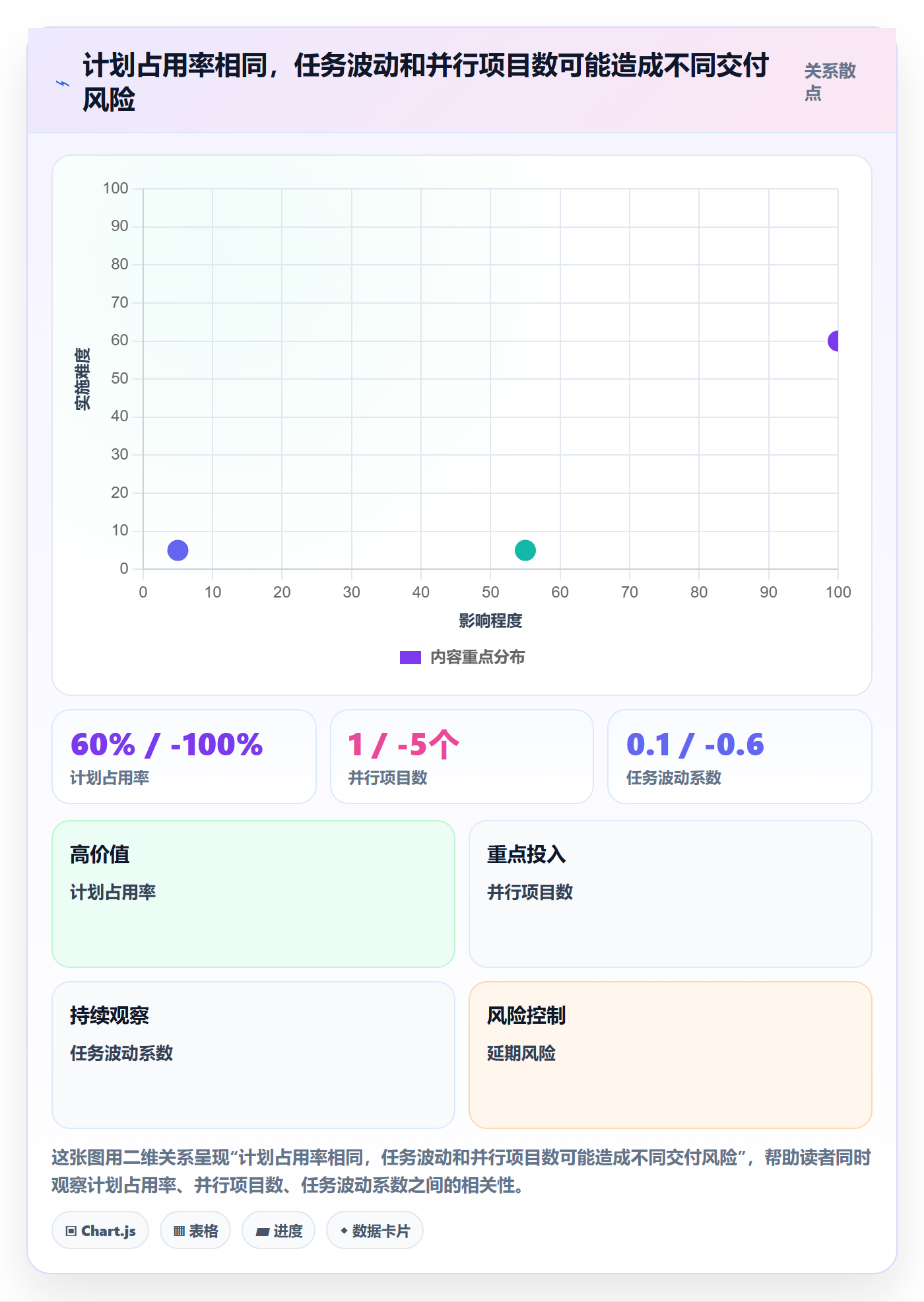The image size is (924, 1302).
Task: Click the 影响程度 x-axis title
Action: (x=490, y=621)
